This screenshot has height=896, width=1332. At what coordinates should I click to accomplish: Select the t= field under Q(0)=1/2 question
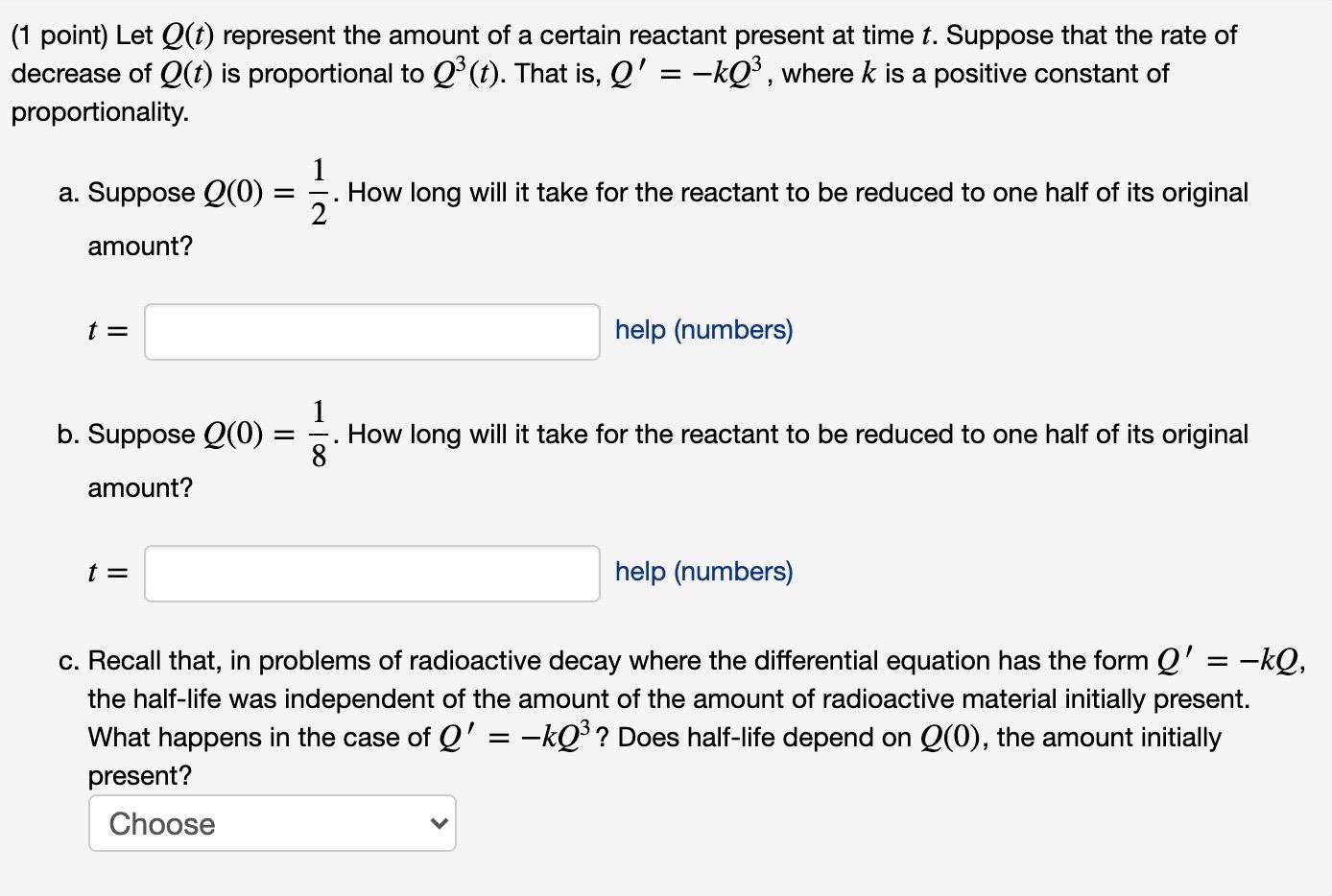click(x=371, y=331)
